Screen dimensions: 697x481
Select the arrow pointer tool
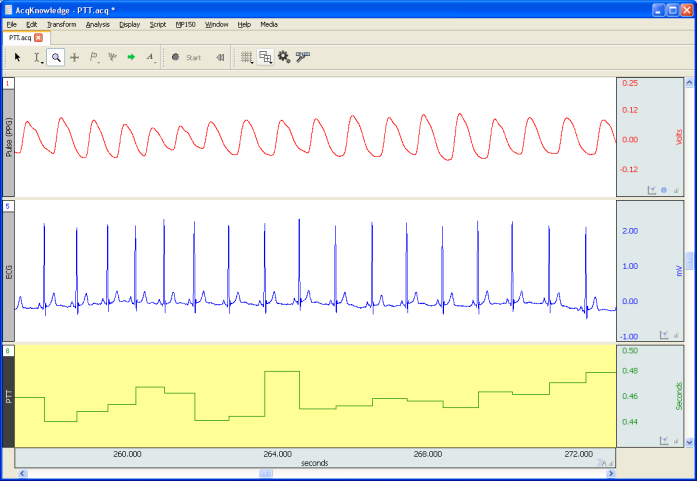tap(17, 58)
